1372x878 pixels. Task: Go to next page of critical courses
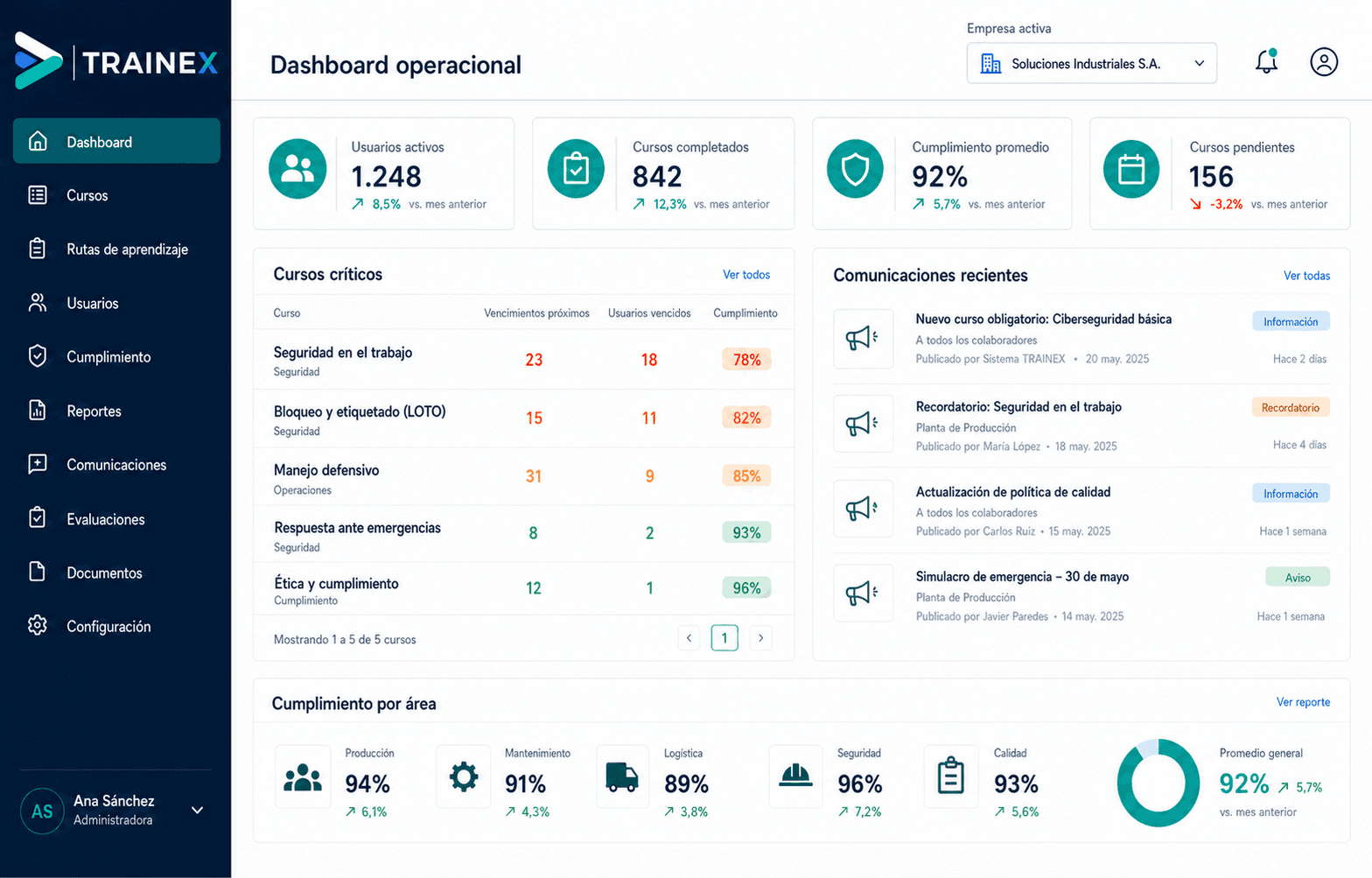coord(760,637)
